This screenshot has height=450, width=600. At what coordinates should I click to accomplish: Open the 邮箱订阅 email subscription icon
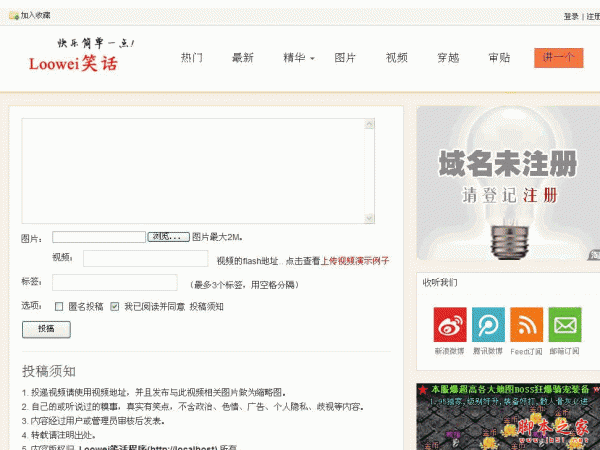click(565, 324)
